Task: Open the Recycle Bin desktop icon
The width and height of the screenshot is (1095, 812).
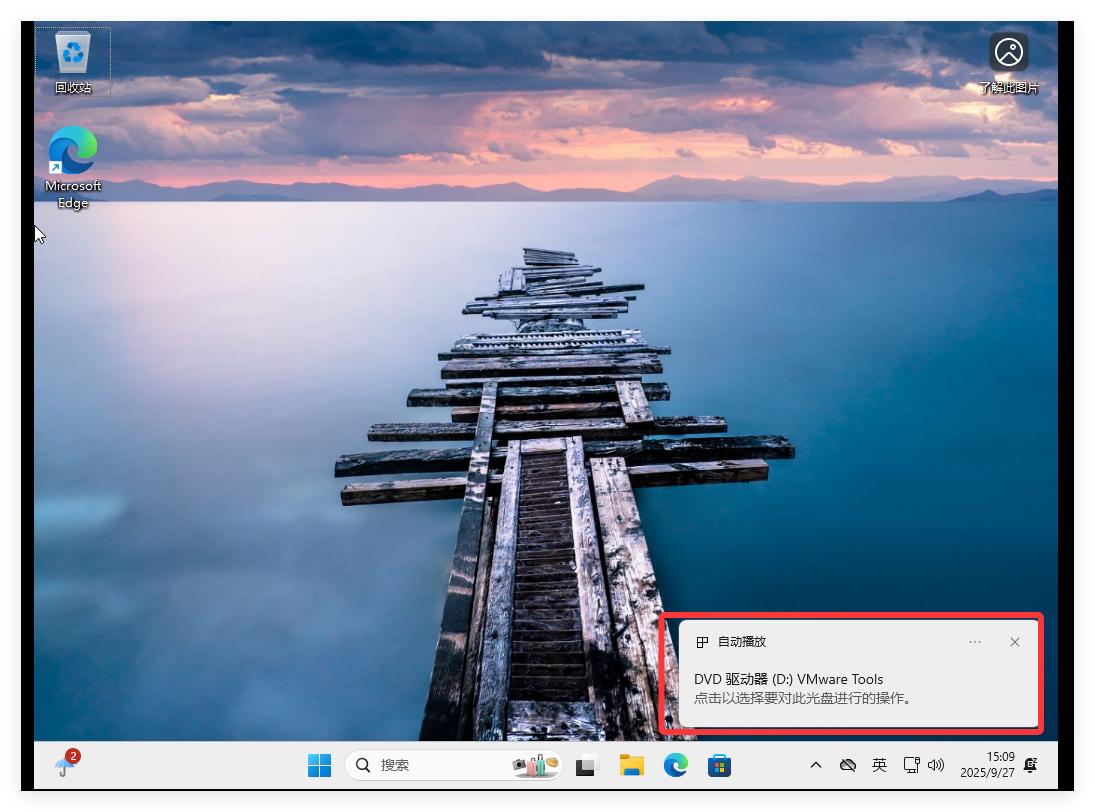Action: pyautogui.click(x=72, y=55)
